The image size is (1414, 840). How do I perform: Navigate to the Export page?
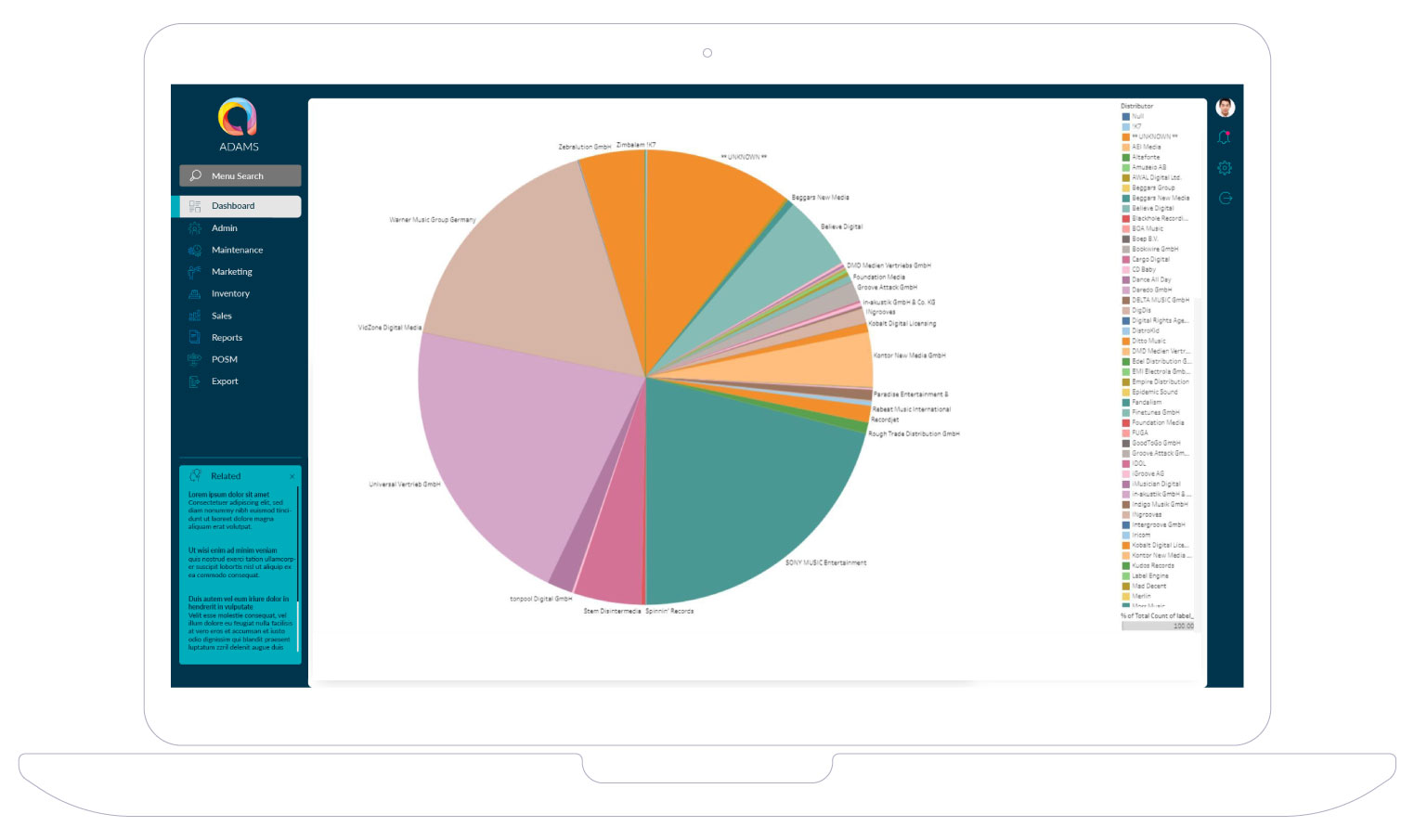point(225,381)
